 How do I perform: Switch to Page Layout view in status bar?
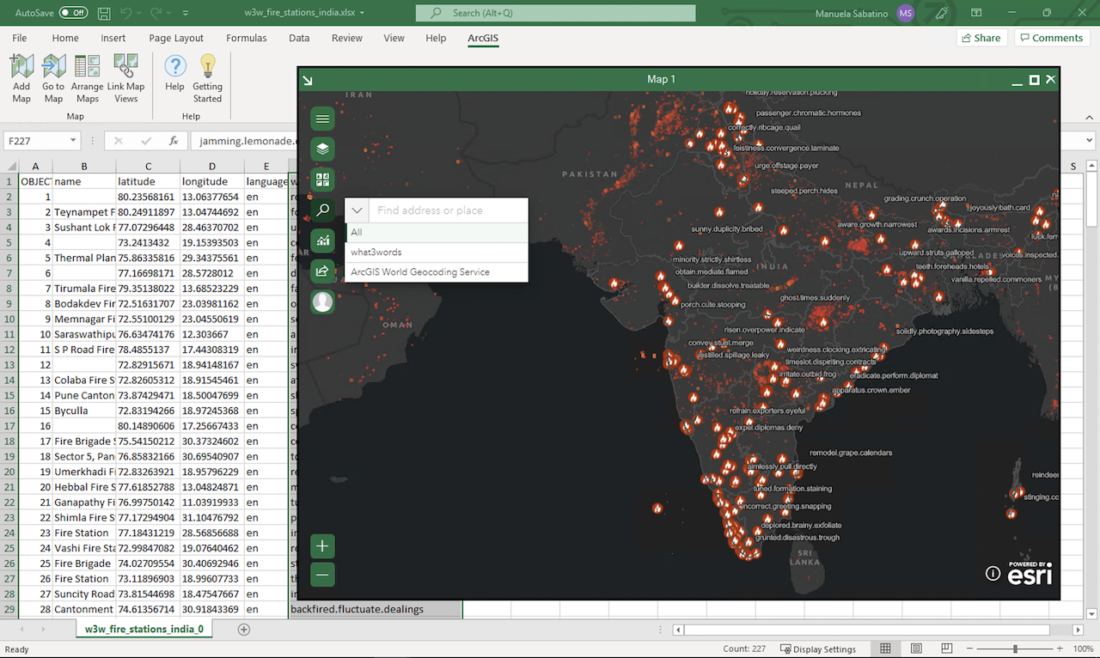click(x=916, y=649)
